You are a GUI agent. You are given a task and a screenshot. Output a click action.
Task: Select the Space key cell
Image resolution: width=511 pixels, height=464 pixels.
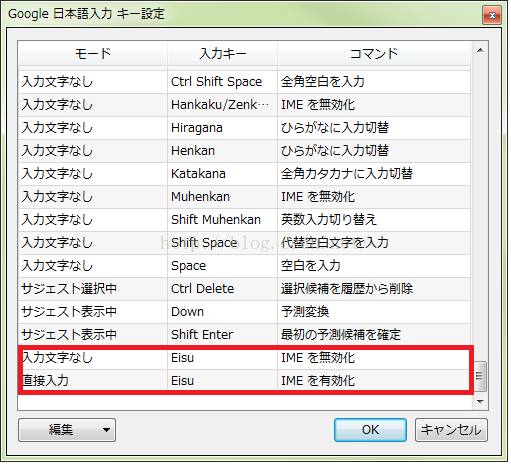(223, 266)
